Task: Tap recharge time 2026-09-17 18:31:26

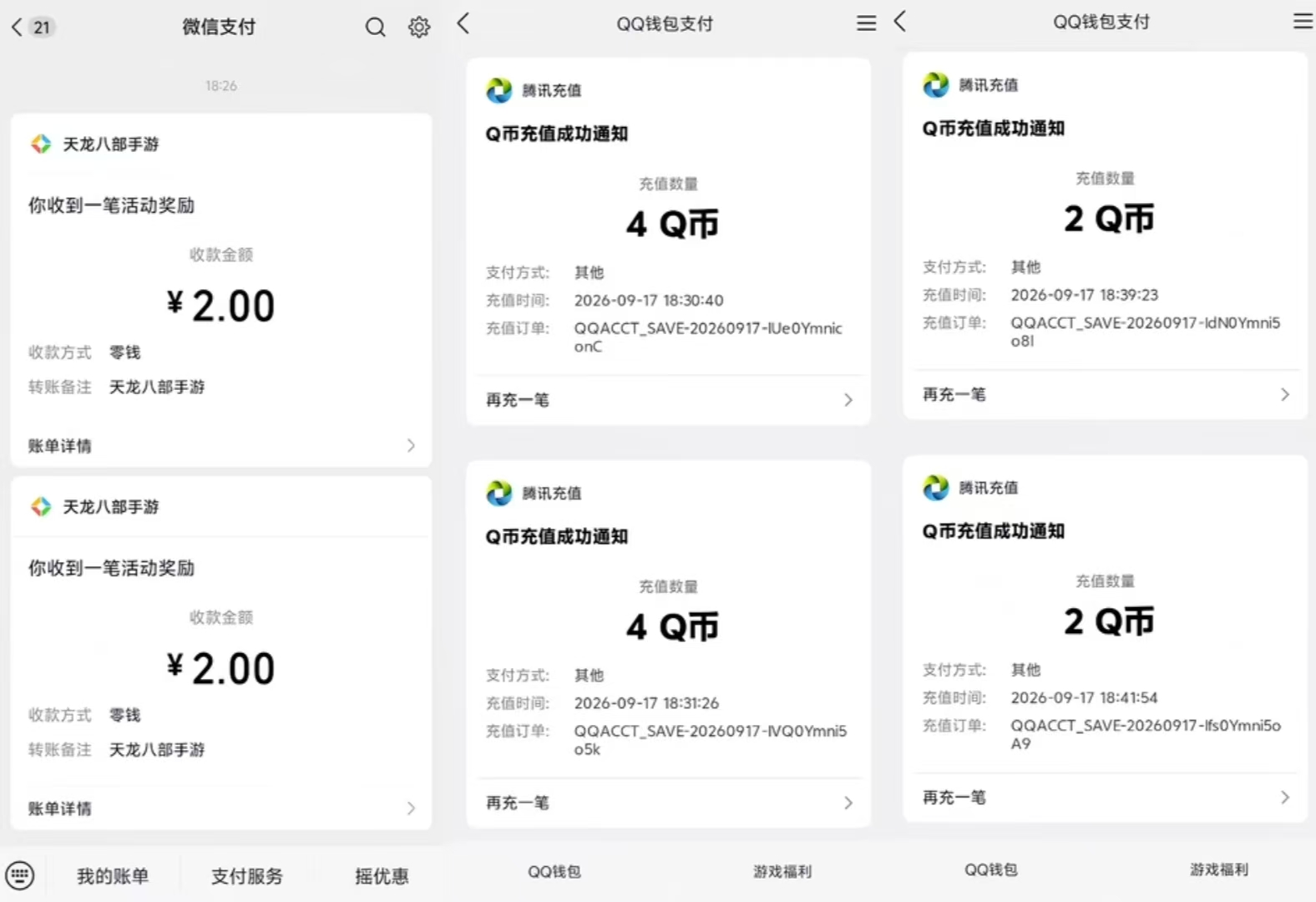Action: pos(646,703)
